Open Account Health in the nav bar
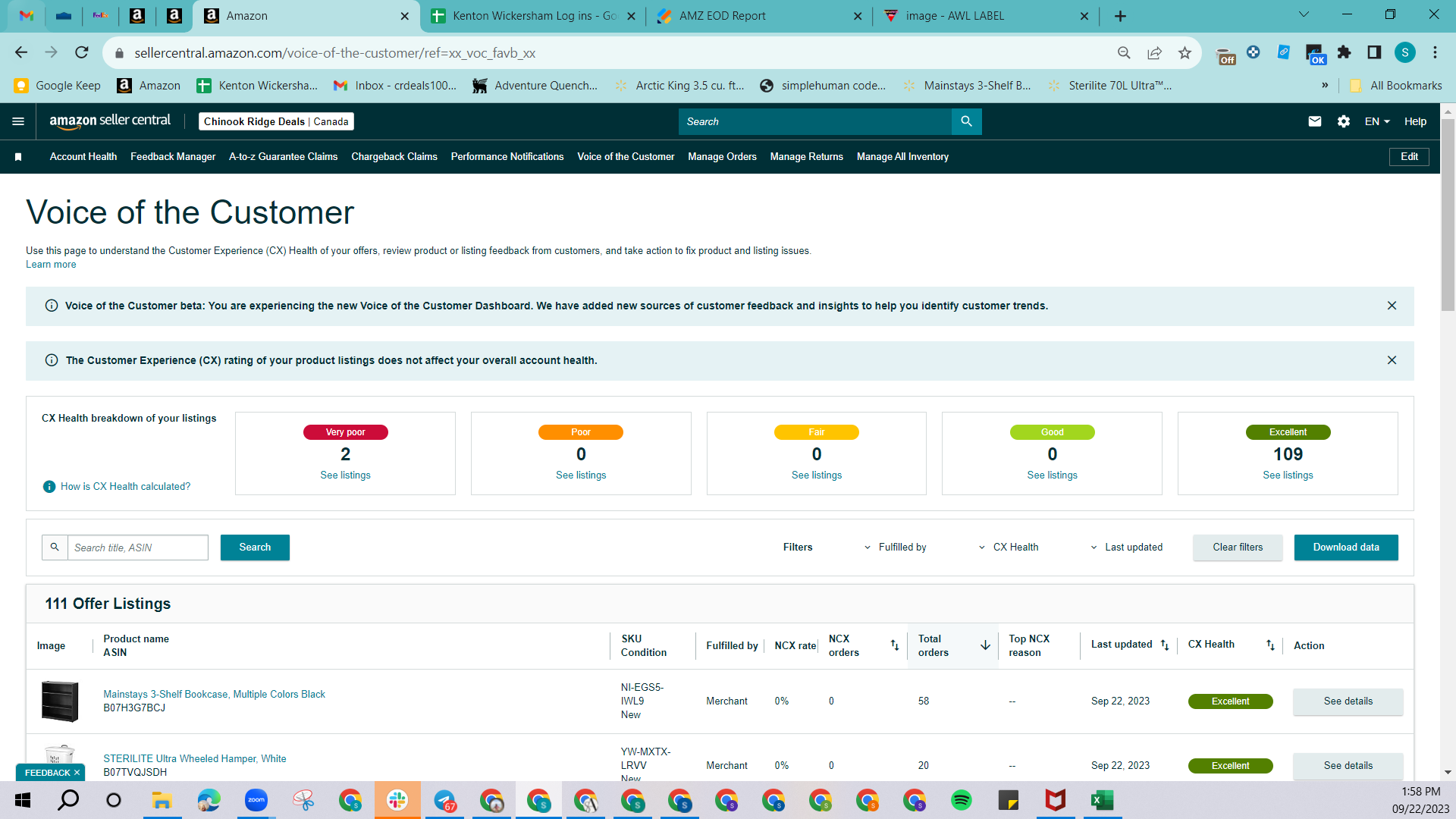1456x819 pixels. point(83,157)
